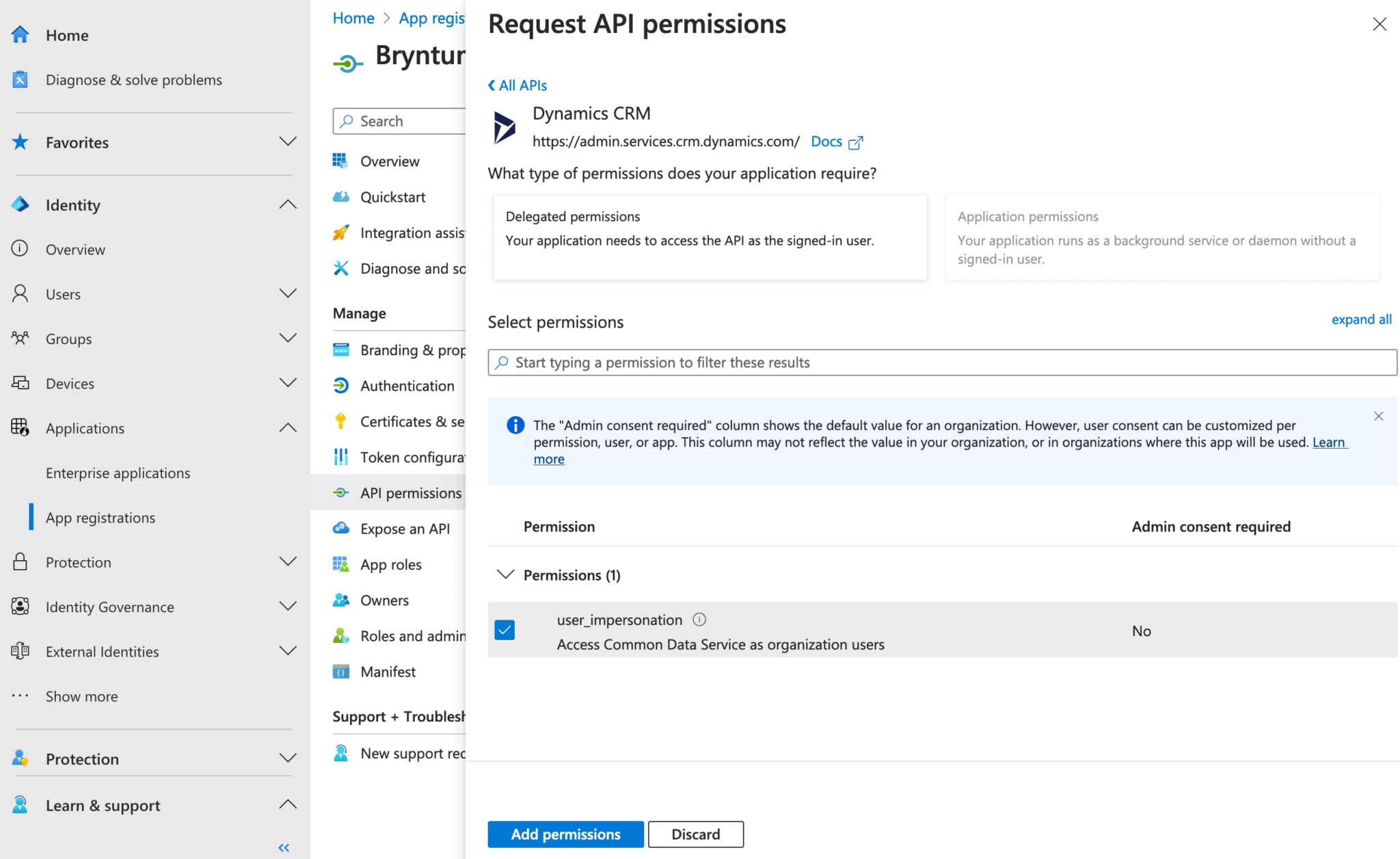Dismiss the admin consent info banner
Screen dimensions: 1400x859
(x=1379, y=416)
